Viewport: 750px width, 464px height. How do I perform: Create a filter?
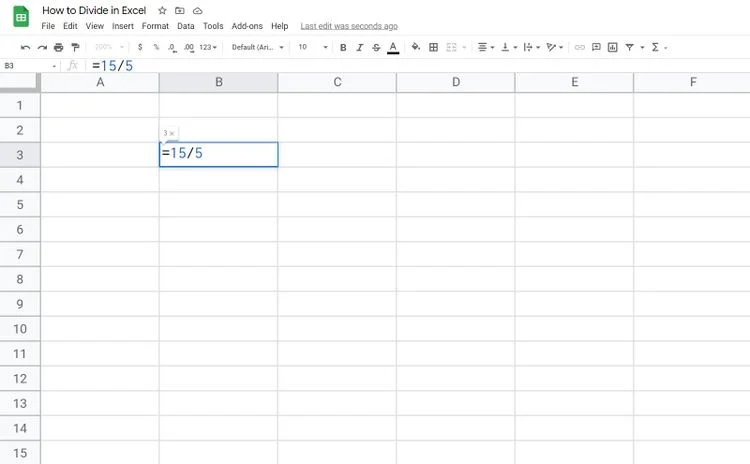click(629, 47)
